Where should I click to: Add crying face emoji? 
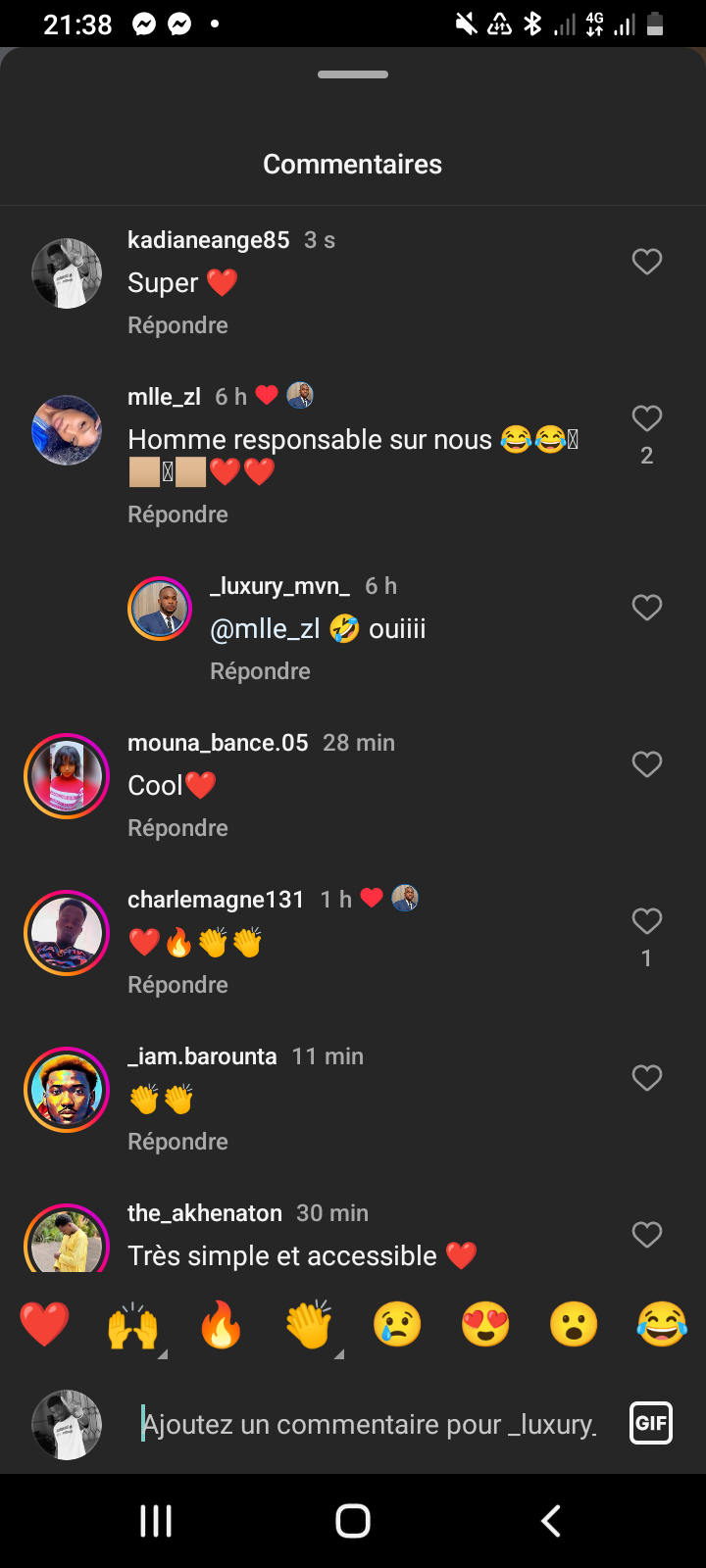pyautogui.click(x=397, y=1325)
